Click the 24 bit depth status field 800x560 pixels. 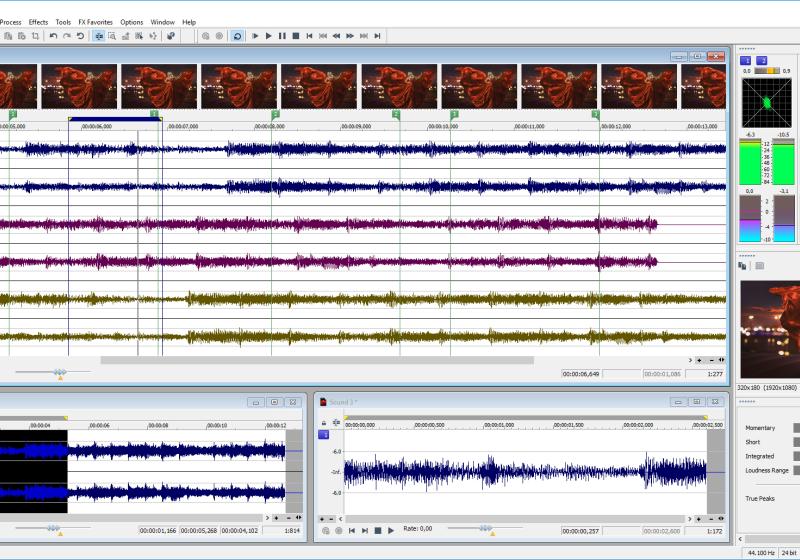point(787,552)
